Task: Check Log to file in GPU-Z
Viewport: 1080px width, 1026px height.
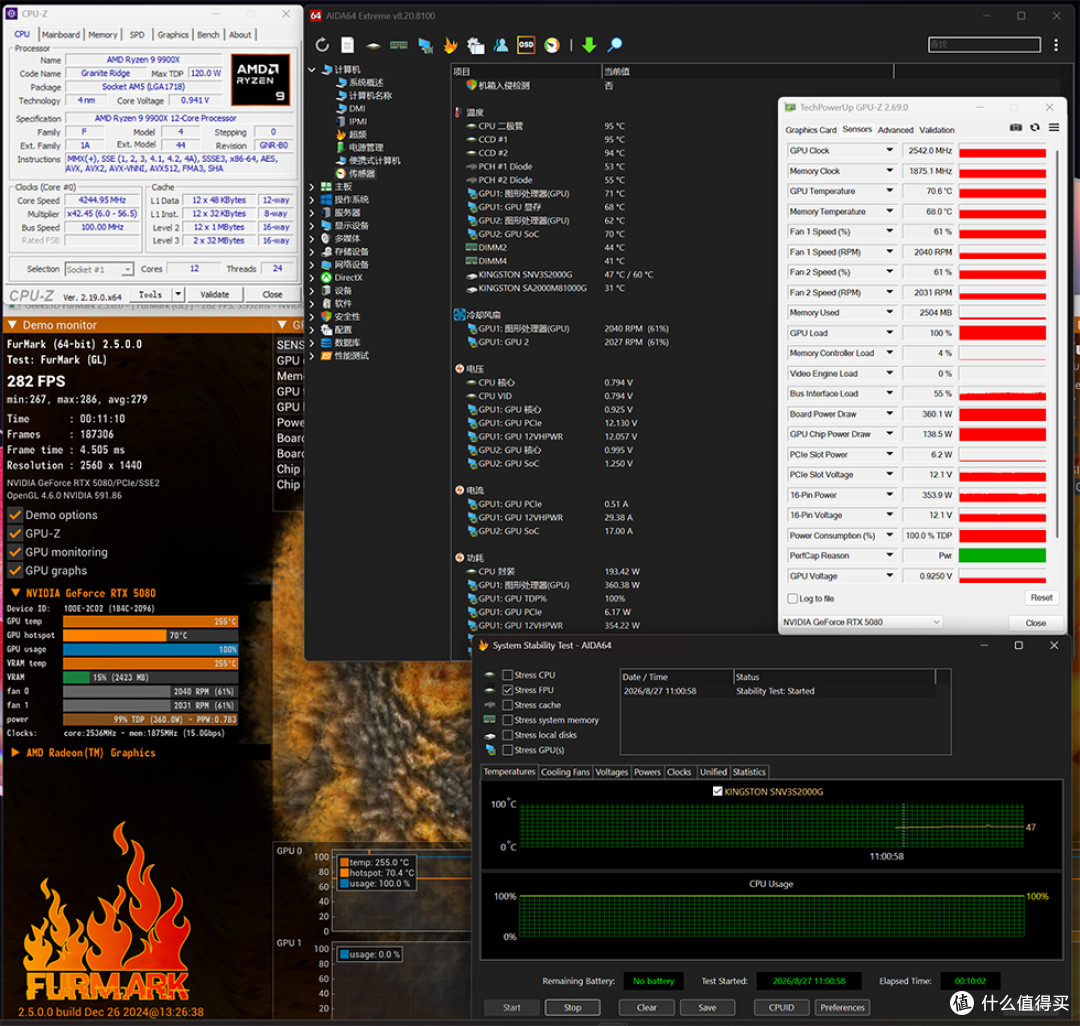Action: click(x=793, y=598)
